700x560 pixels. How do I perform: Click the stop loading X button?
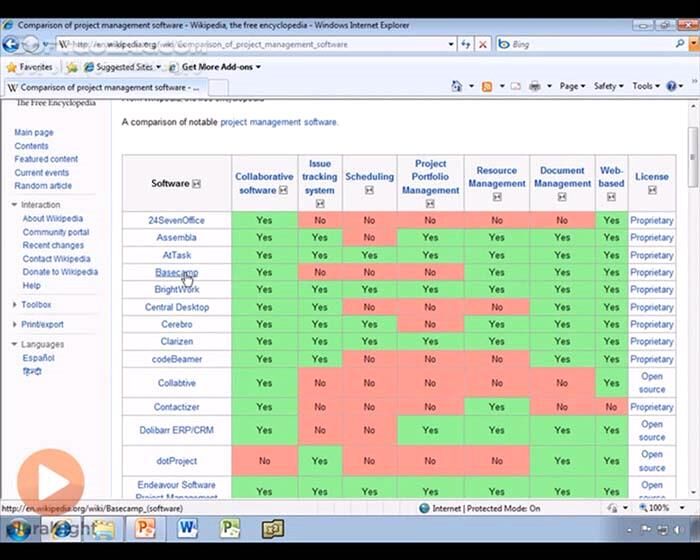pos(483,44)
